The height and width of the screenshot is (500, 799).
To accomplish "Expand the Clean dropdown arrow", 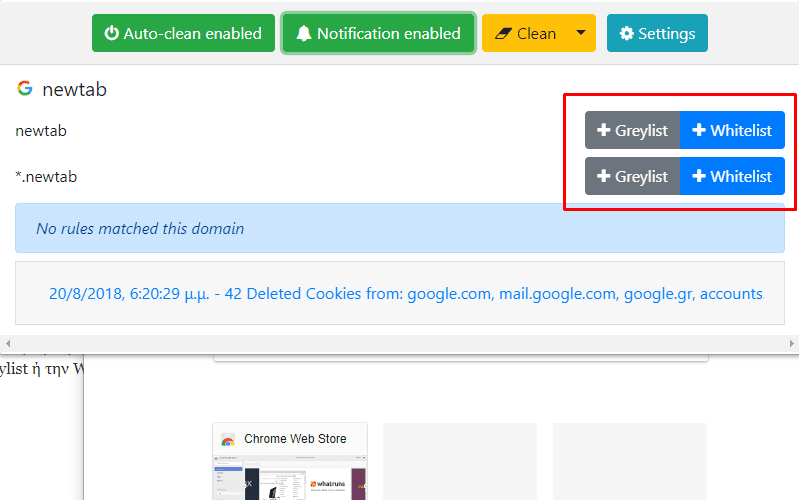I will coord(581,33).
